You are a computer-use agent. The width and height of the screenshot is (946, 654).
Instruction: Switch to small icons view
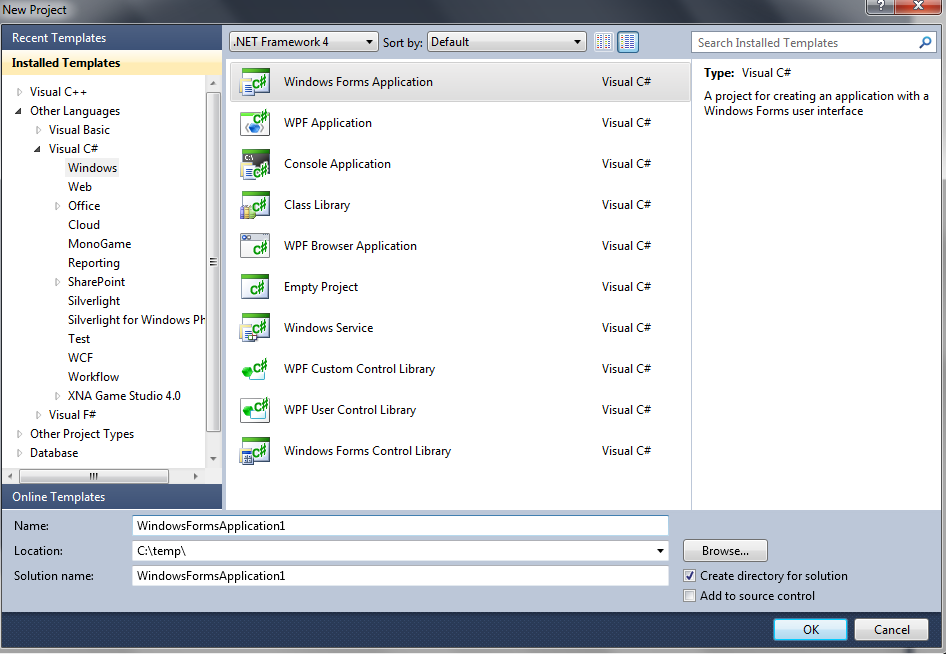[604, 42]
